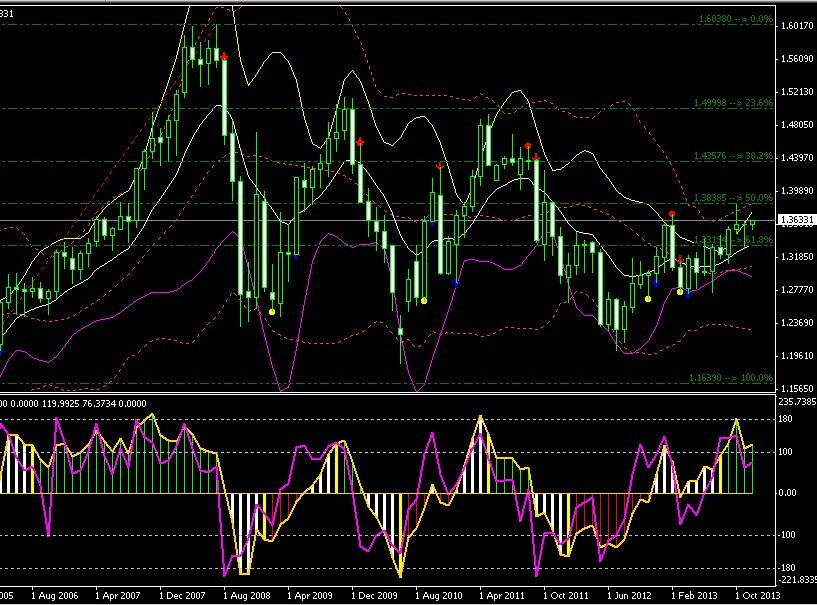This screenshot has height=605, width=817.
Task: Select the red signal dot above the Feb 2013 high
Action: (x=672, y=214)
